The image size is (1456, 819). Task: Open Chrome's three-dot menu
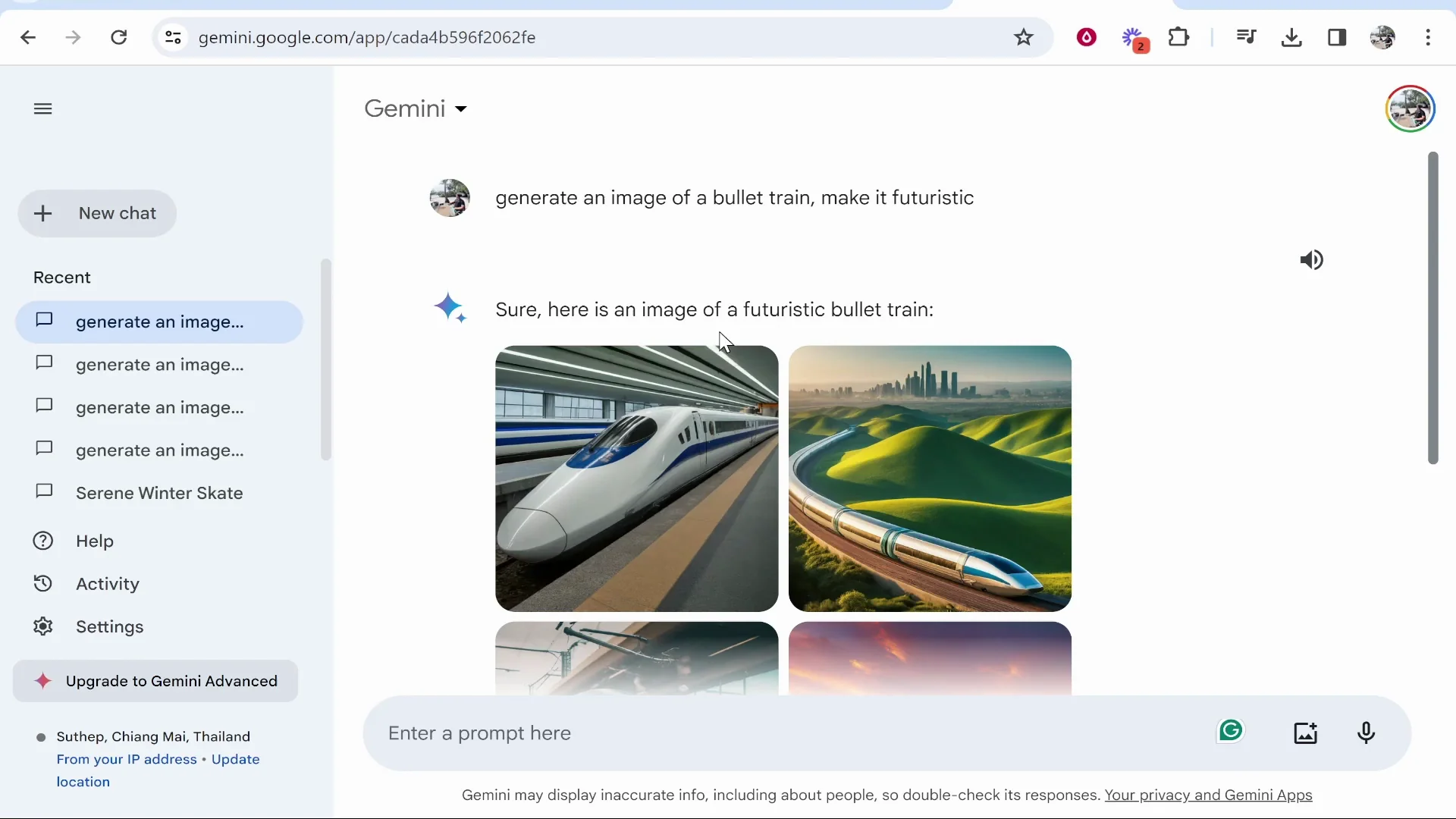1428,37
